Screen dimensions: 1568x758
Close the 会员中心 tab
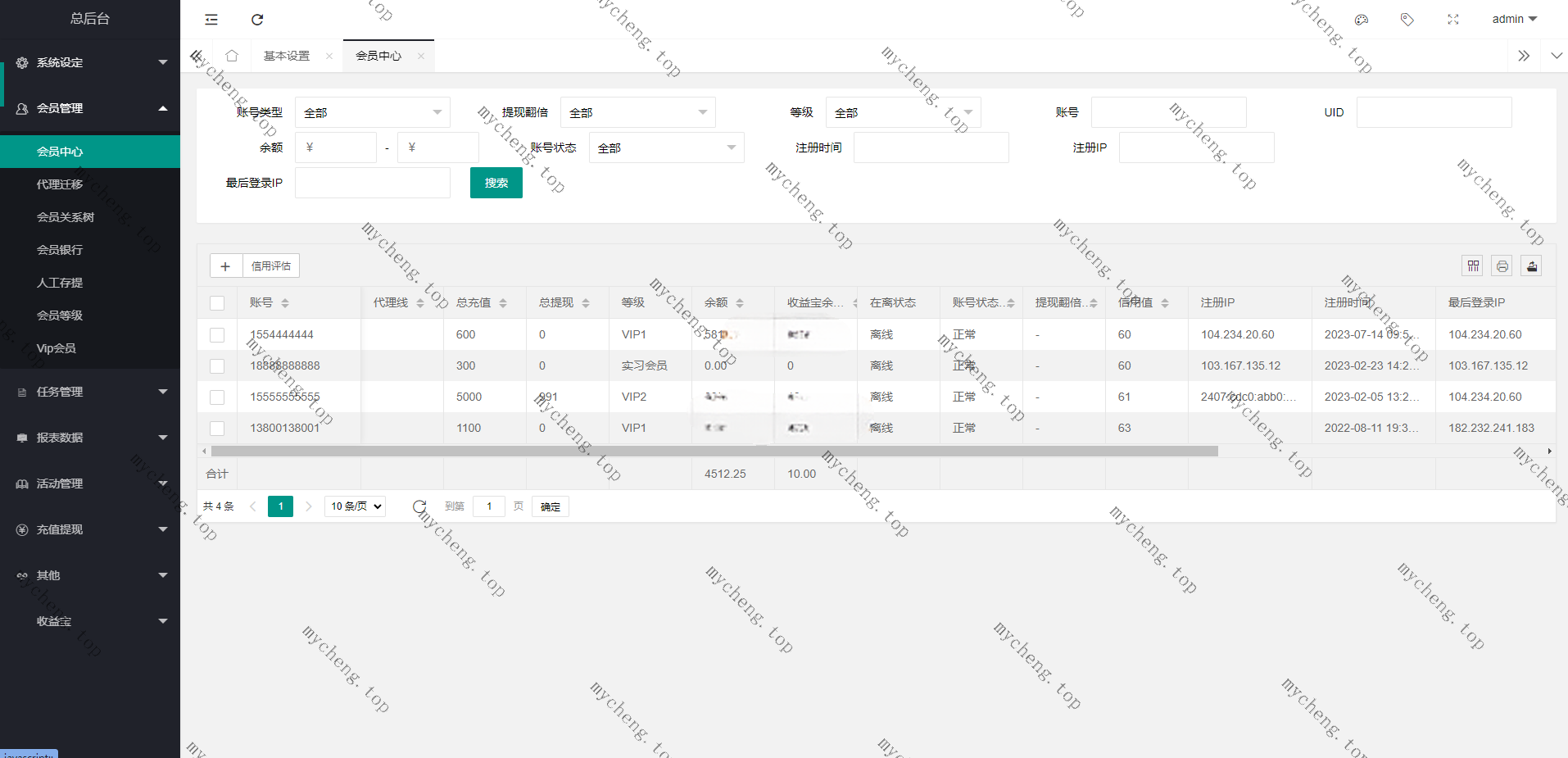click(421, 56)
